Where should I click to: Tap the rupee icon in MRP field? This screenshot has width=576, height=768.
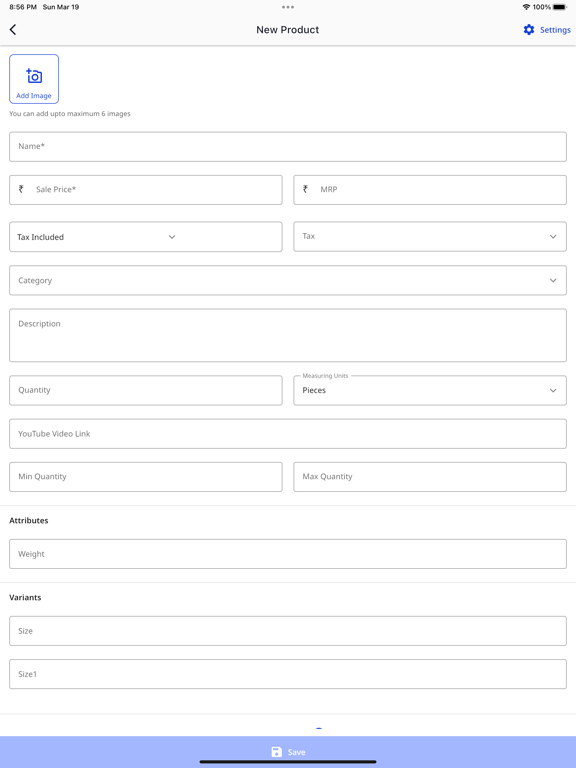click(305, 189)
